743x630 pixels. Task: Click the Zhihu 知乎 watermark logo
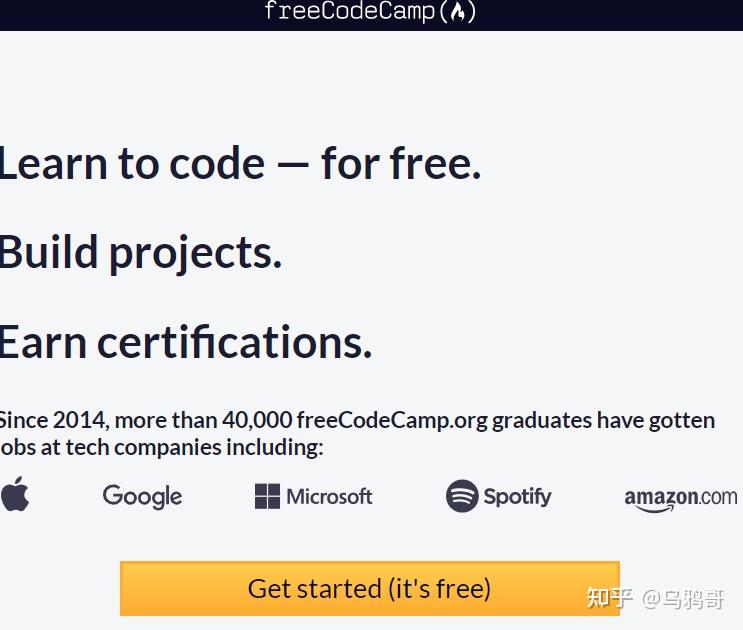[609, 598]
